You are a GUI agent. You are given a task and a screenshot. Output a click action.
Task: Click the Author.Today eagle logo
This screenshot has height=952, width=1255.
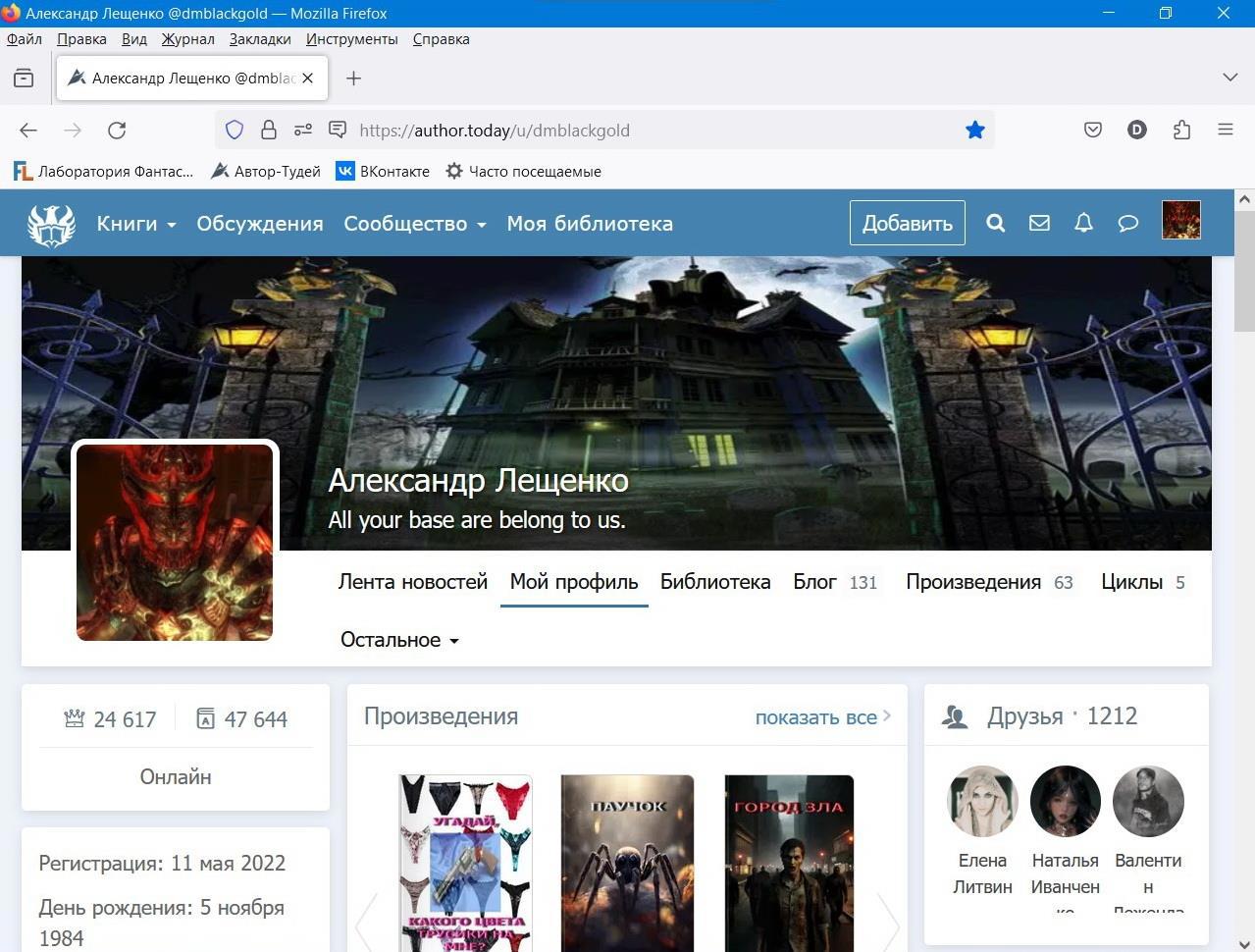click(x=51, y=224)
